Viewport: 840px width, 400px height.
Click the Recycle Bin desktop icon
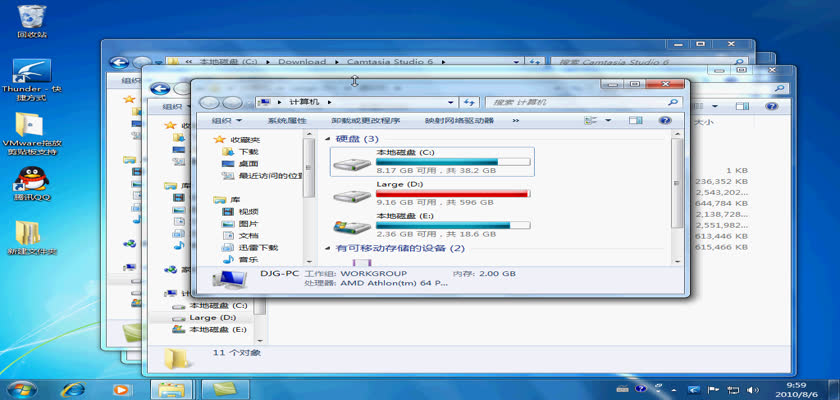point(32,16)
